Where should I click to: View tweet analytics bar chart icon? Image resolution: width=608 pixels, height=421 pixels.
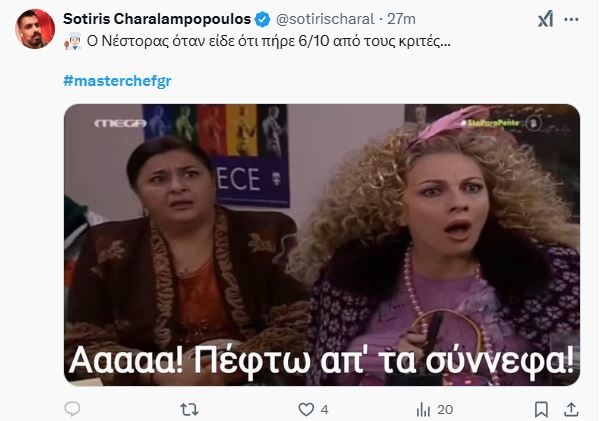[423, 409]
